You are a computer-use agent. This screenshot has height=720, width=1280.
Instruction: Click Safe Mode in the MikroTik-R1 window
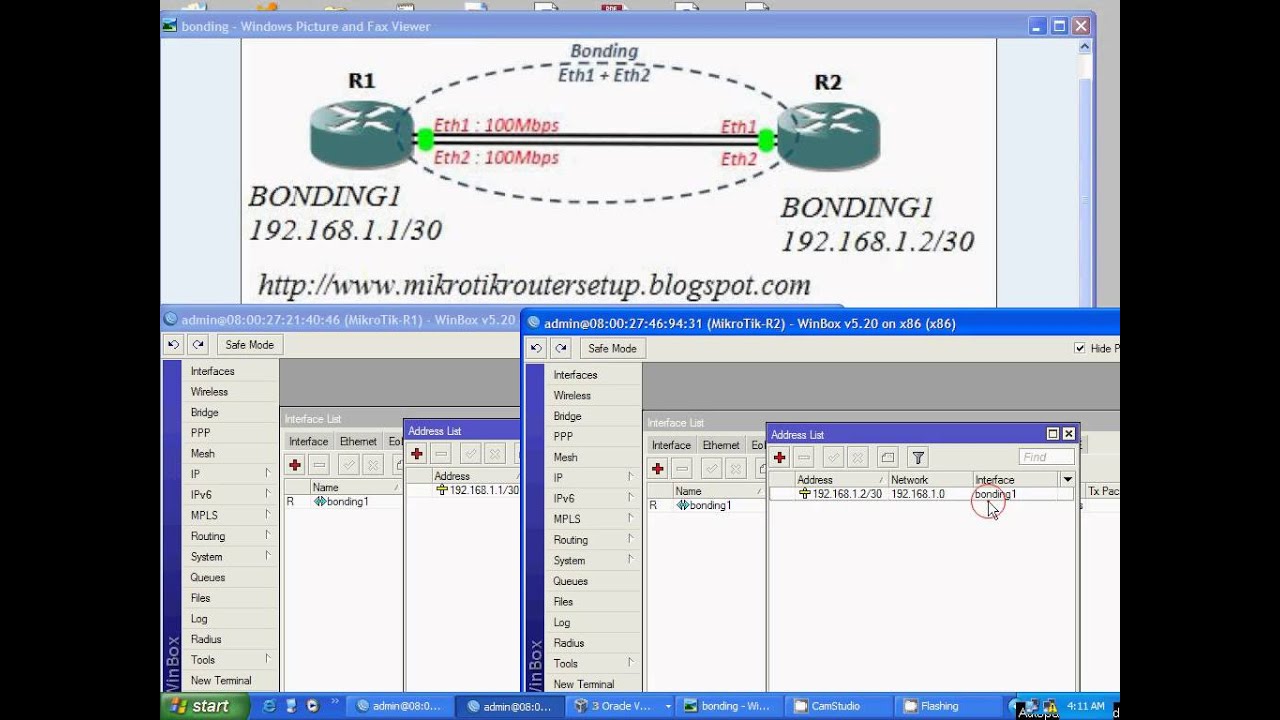(249, 344)
